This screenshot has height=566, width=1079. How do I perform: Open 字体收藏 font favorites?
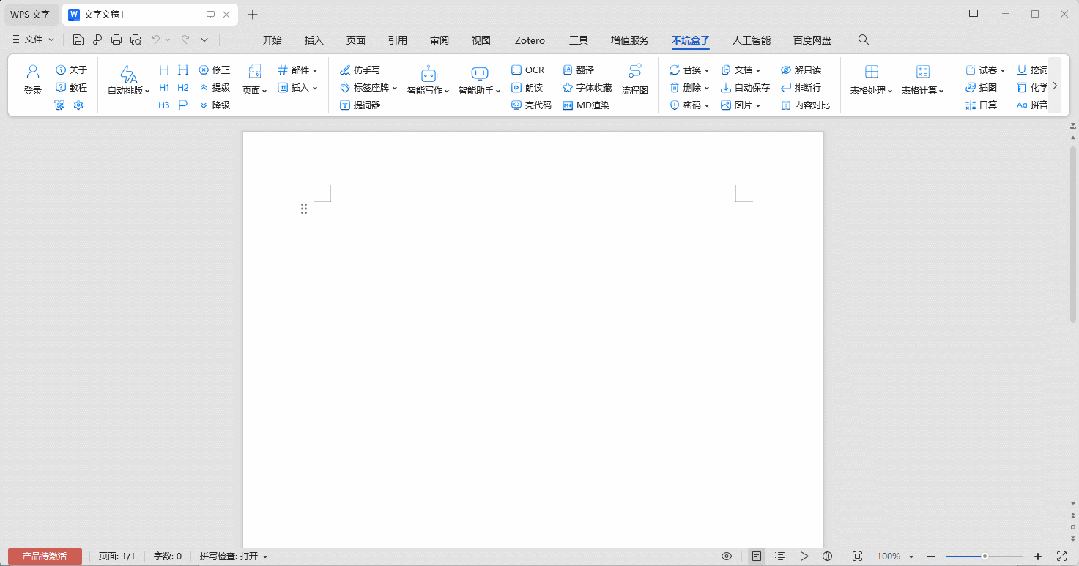(587, 87)
